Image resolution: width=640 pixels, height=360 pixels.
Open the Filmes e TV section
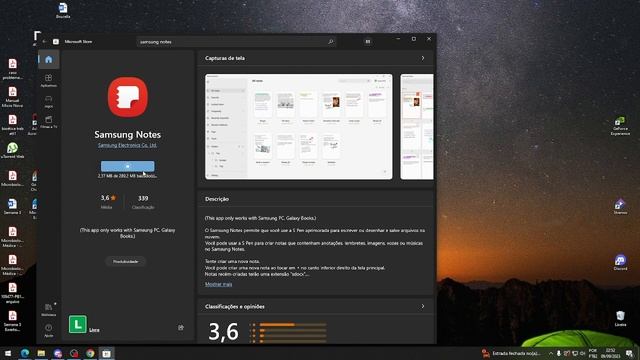(x=49, y=122)
